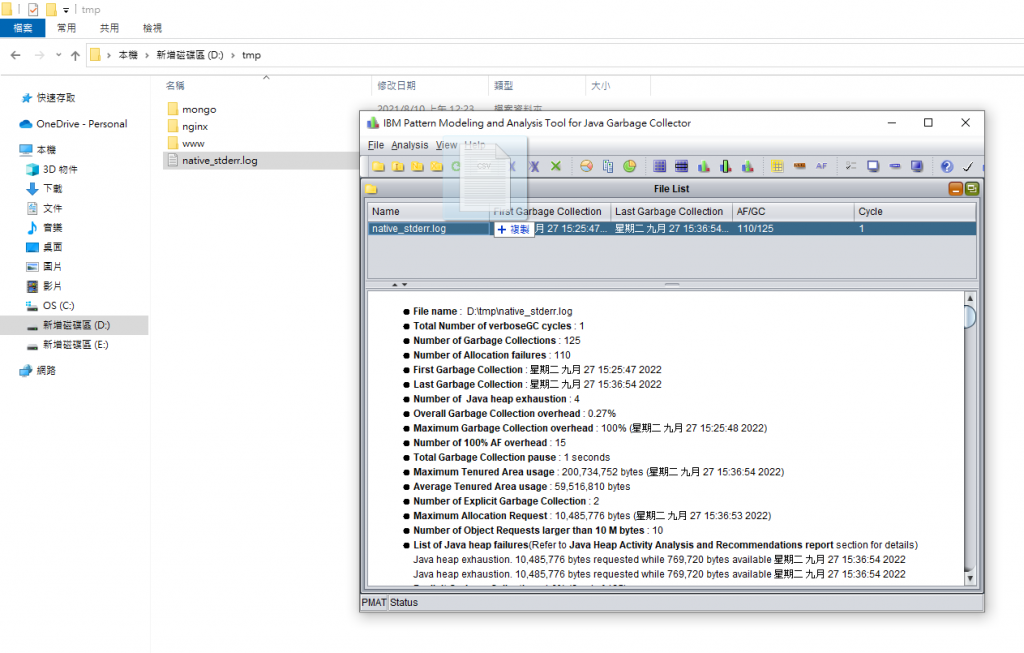
Task: Click the two-documents compare icon in PMAT toolbar
Action: point(608,167)
